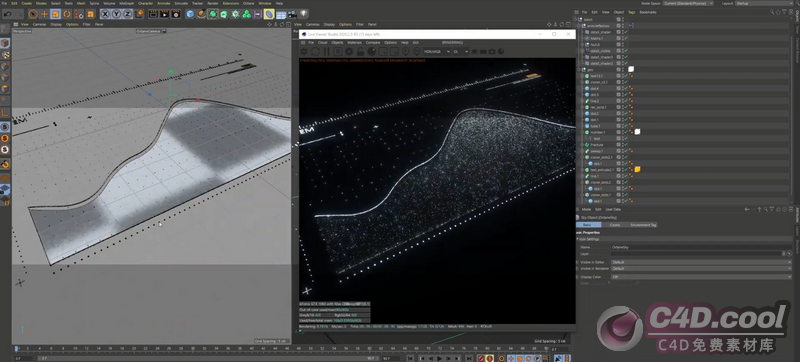Screen dimensions: 800x362
Task: Pause rendering in Live Viewer
Action: pyautogui.click(x=327, y=51)
